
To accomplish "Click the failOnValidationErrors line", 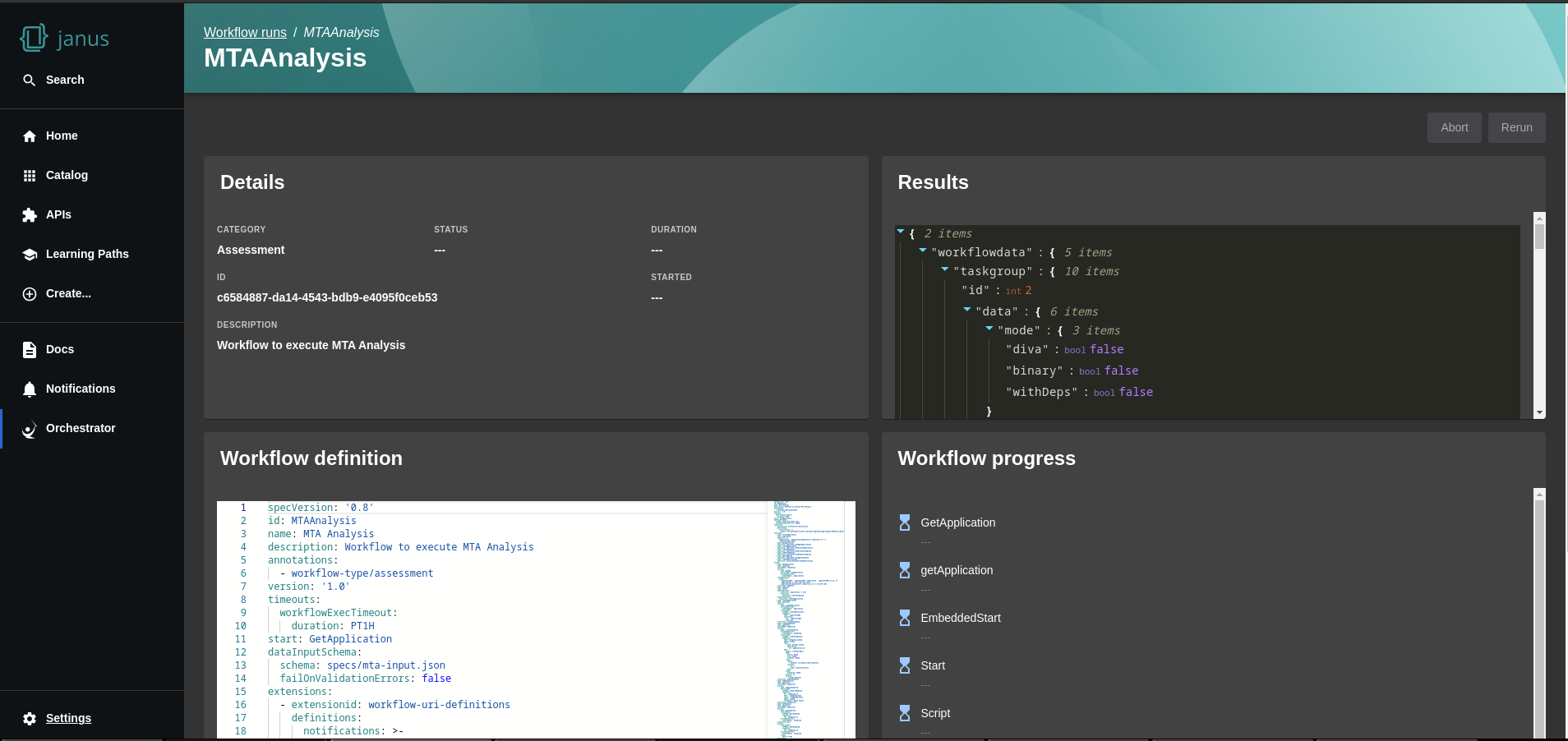I will (365, 679).
